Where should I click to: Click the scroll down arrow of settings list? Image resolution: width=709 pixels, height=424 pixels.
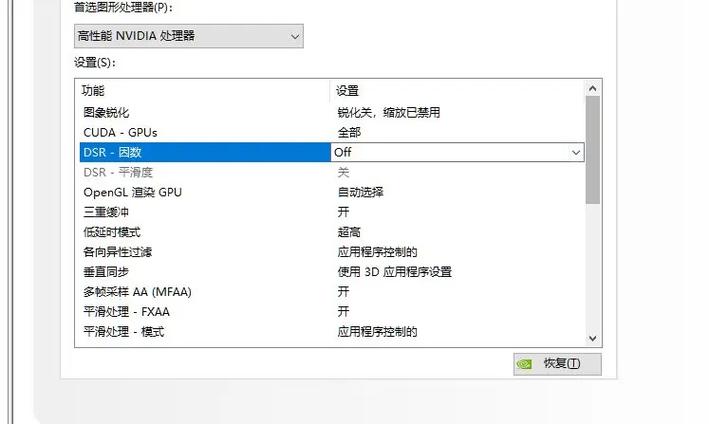click(x=593, y=339)
